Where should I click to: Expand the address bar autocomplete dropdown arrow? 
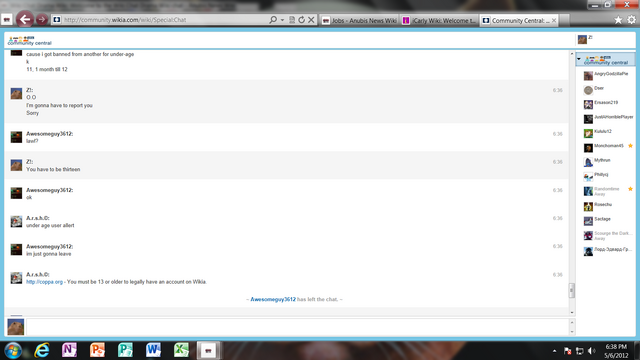(282, 20)
